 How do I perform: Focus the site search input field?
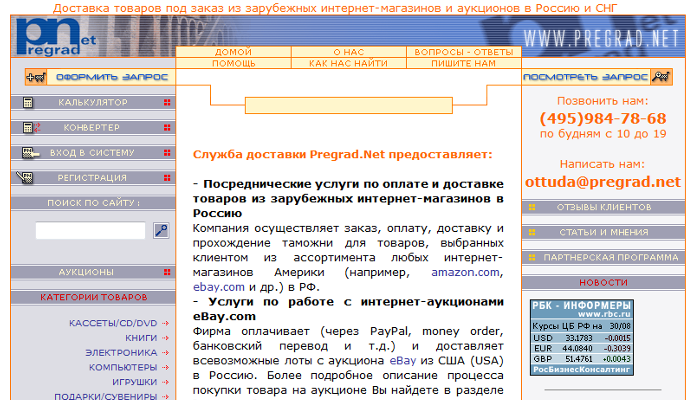[x=91, y=230]
